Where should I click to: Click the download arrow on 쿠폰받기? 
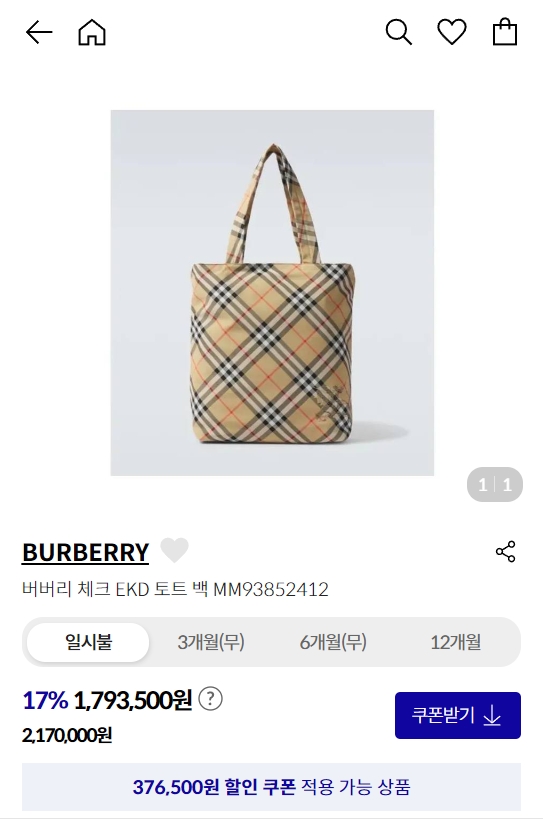coord(492,715)
